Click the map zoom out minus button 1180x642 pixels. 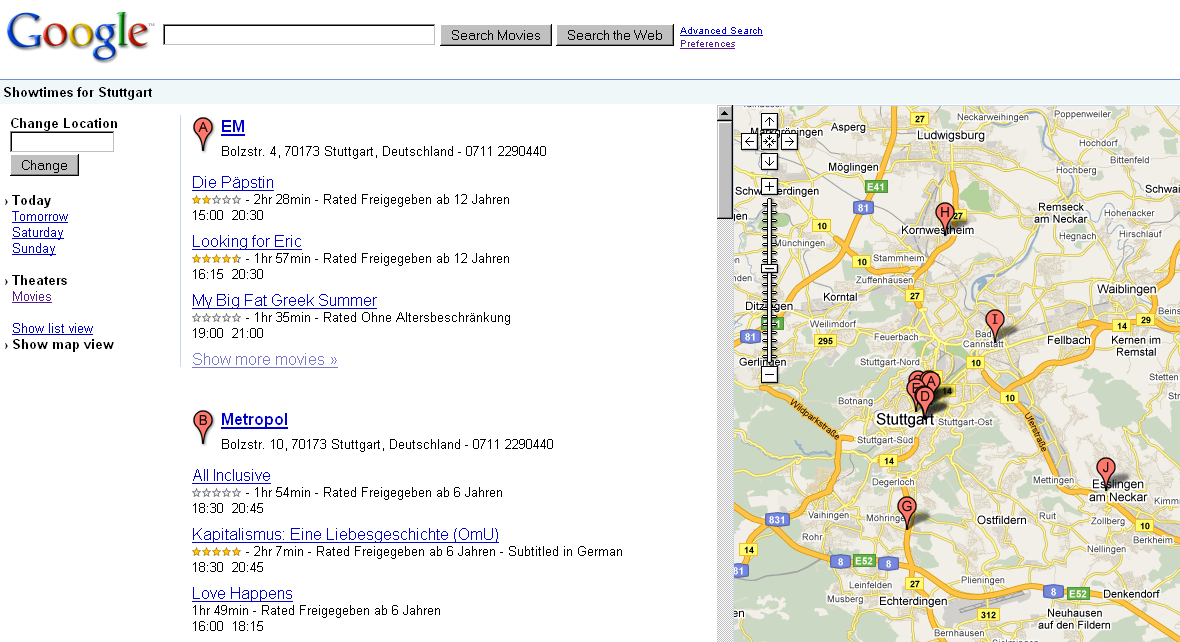(769, 375)
